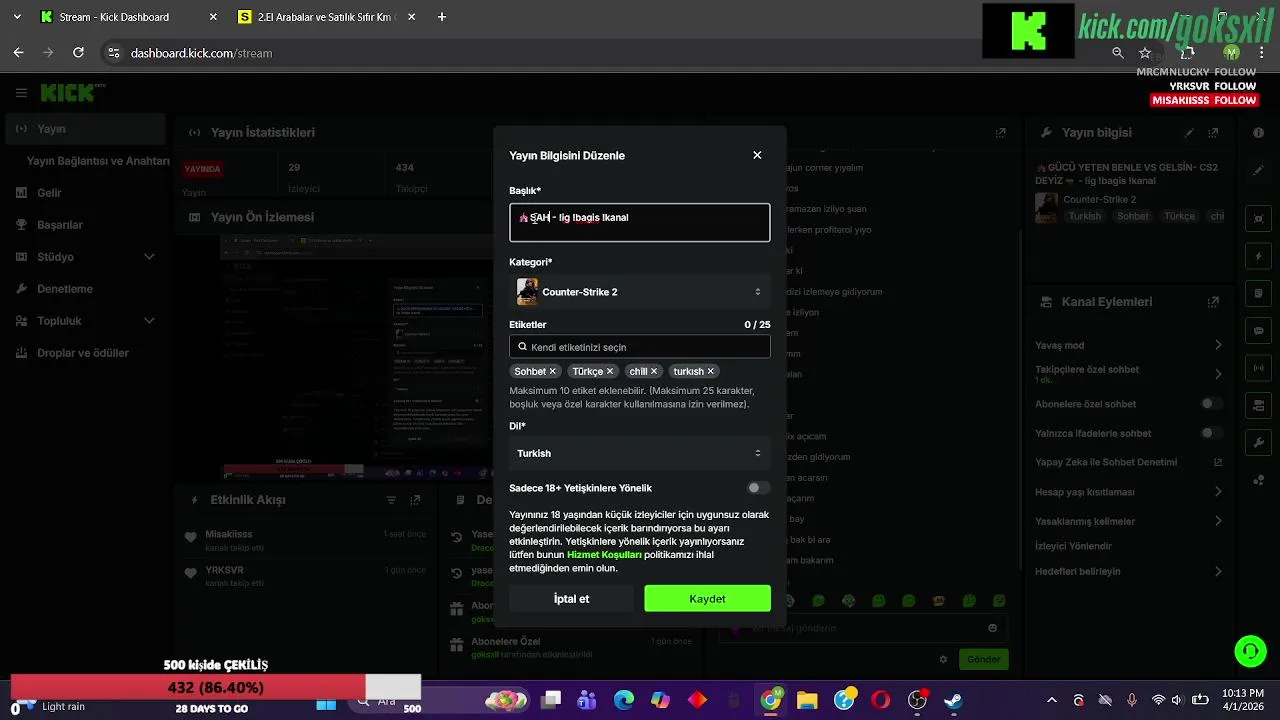
Task: Toggle Yalnızca ifadelerle sohbet switch
Action: pos(1211,433)
